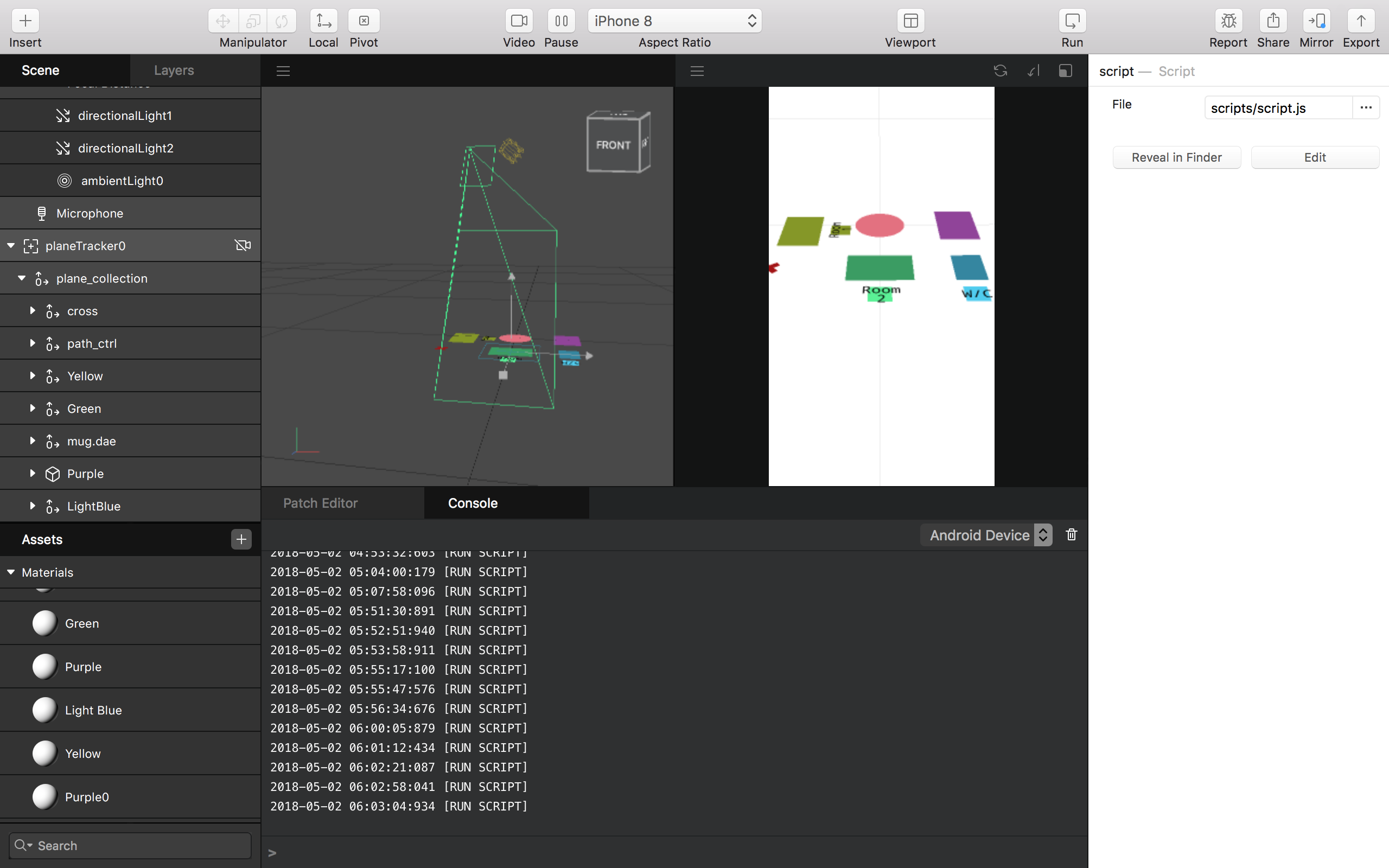This screenshot has height=868, width=1389.
Task: Open the iPhone 8 aspect ratio dropdown
Action: click(674, 21)
